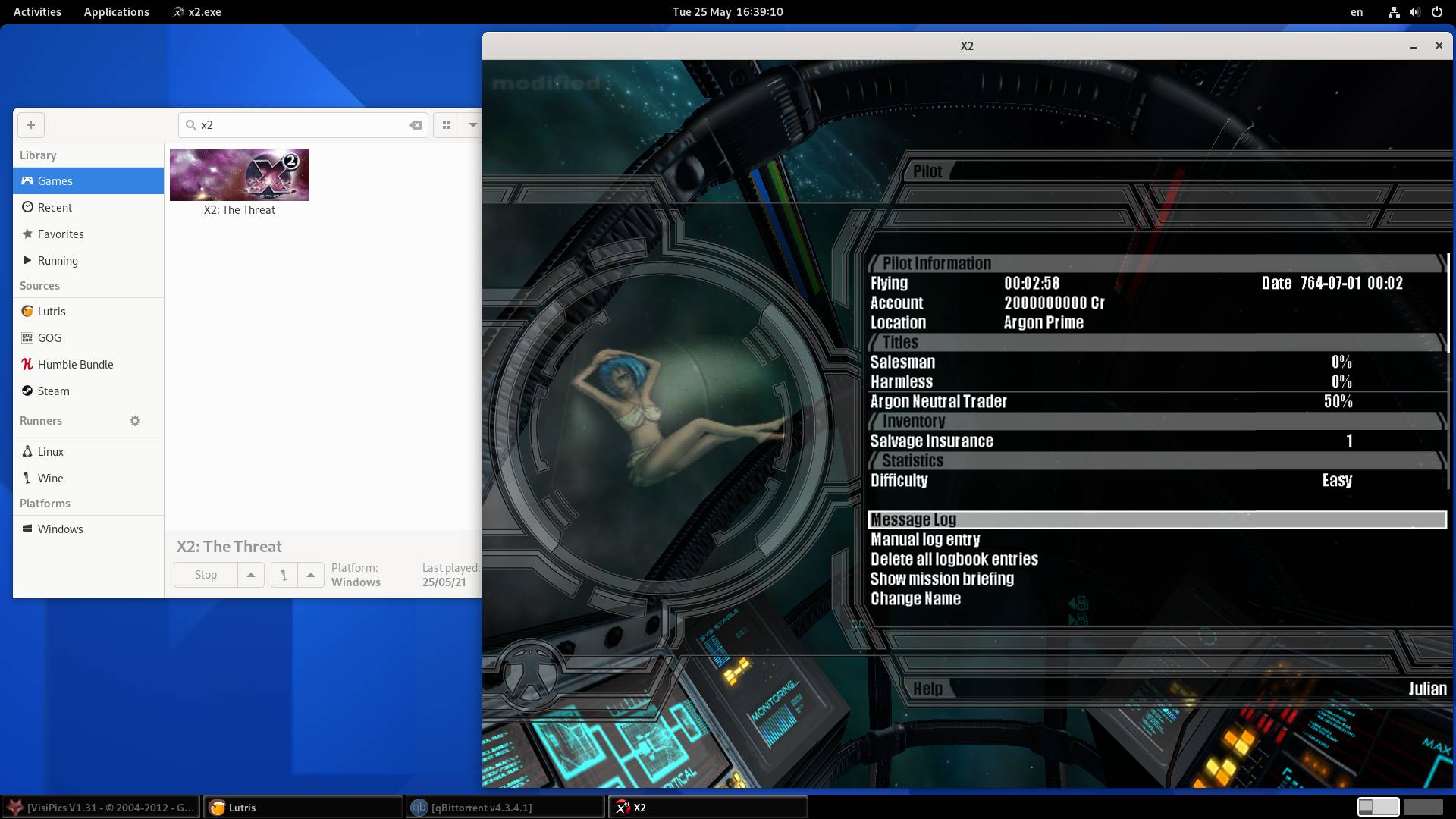Select Change Name in the X2 menu
This screenshot has height=819, width=1456.
point(1157,598)
